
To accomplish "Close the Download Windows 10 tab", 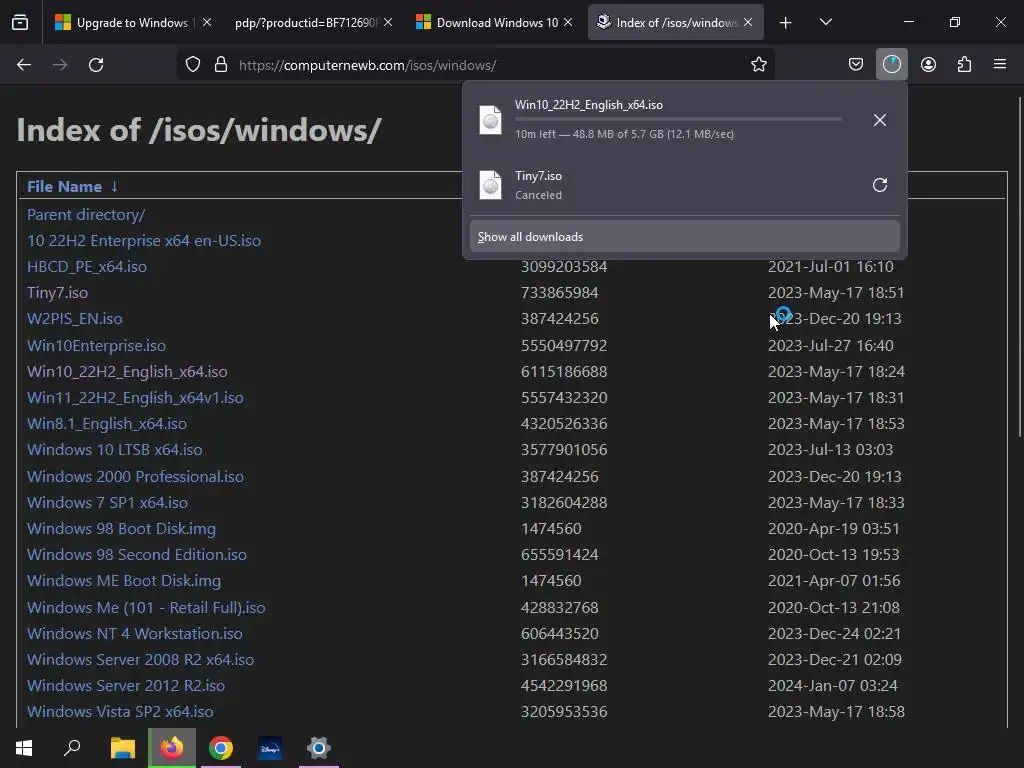I will tap(568, 22).
